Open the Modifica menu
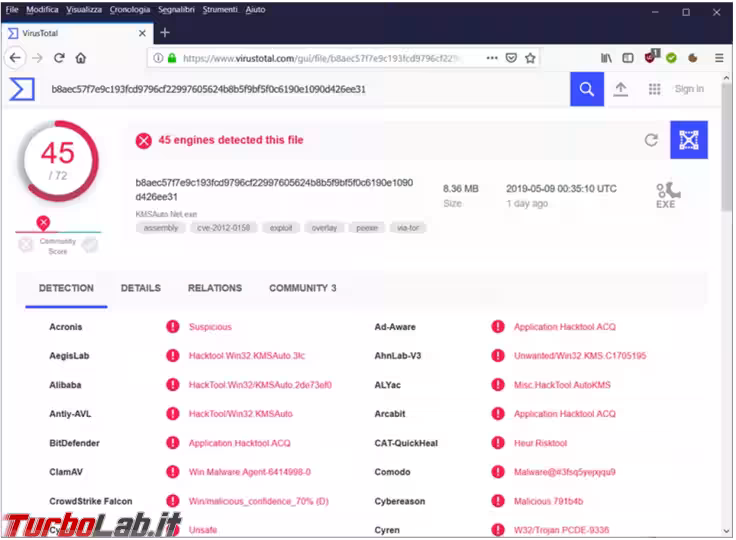Image resolution: width=736 pixels, height=540 pixels. [42, 9]
